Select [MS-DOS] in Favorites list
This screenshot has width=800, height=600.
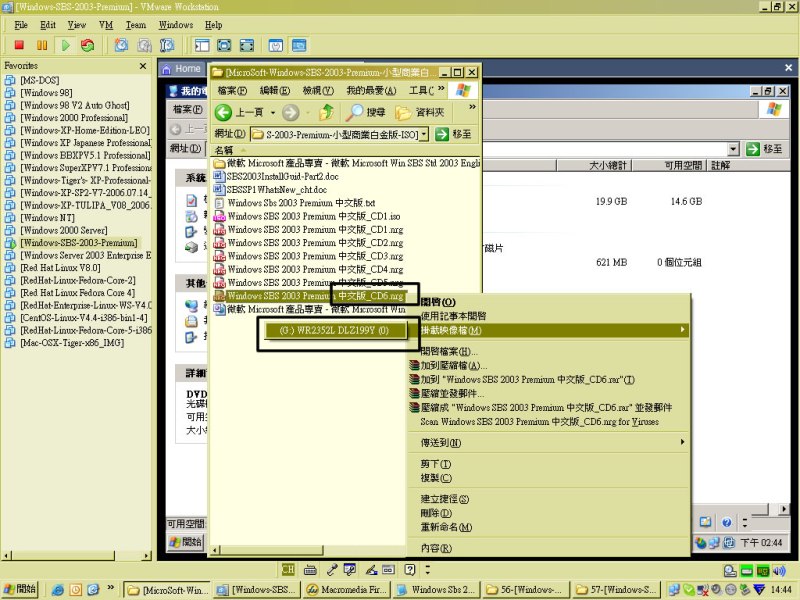[x=39, y=80]
